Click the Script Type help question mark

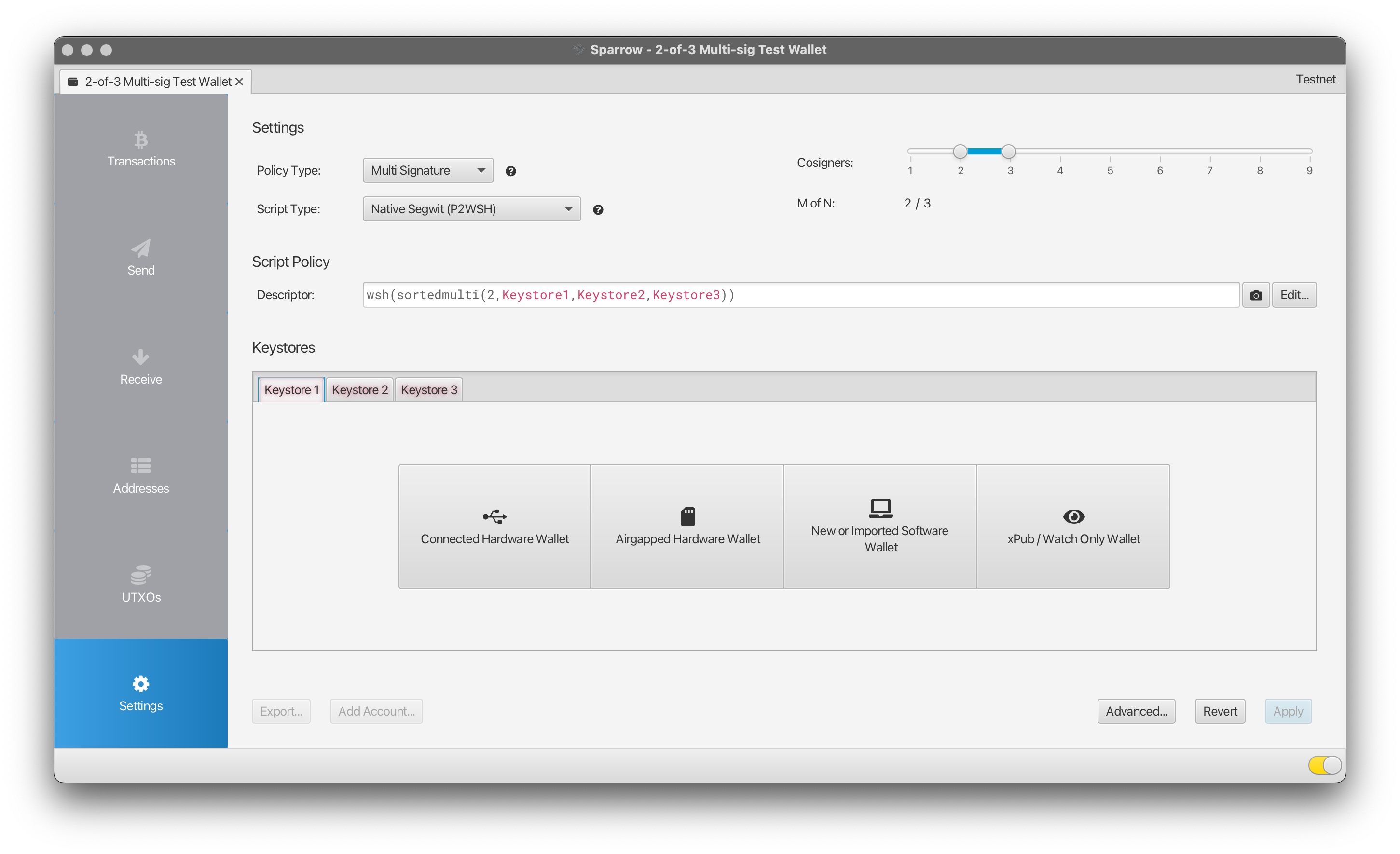click(x=598, y=210)
